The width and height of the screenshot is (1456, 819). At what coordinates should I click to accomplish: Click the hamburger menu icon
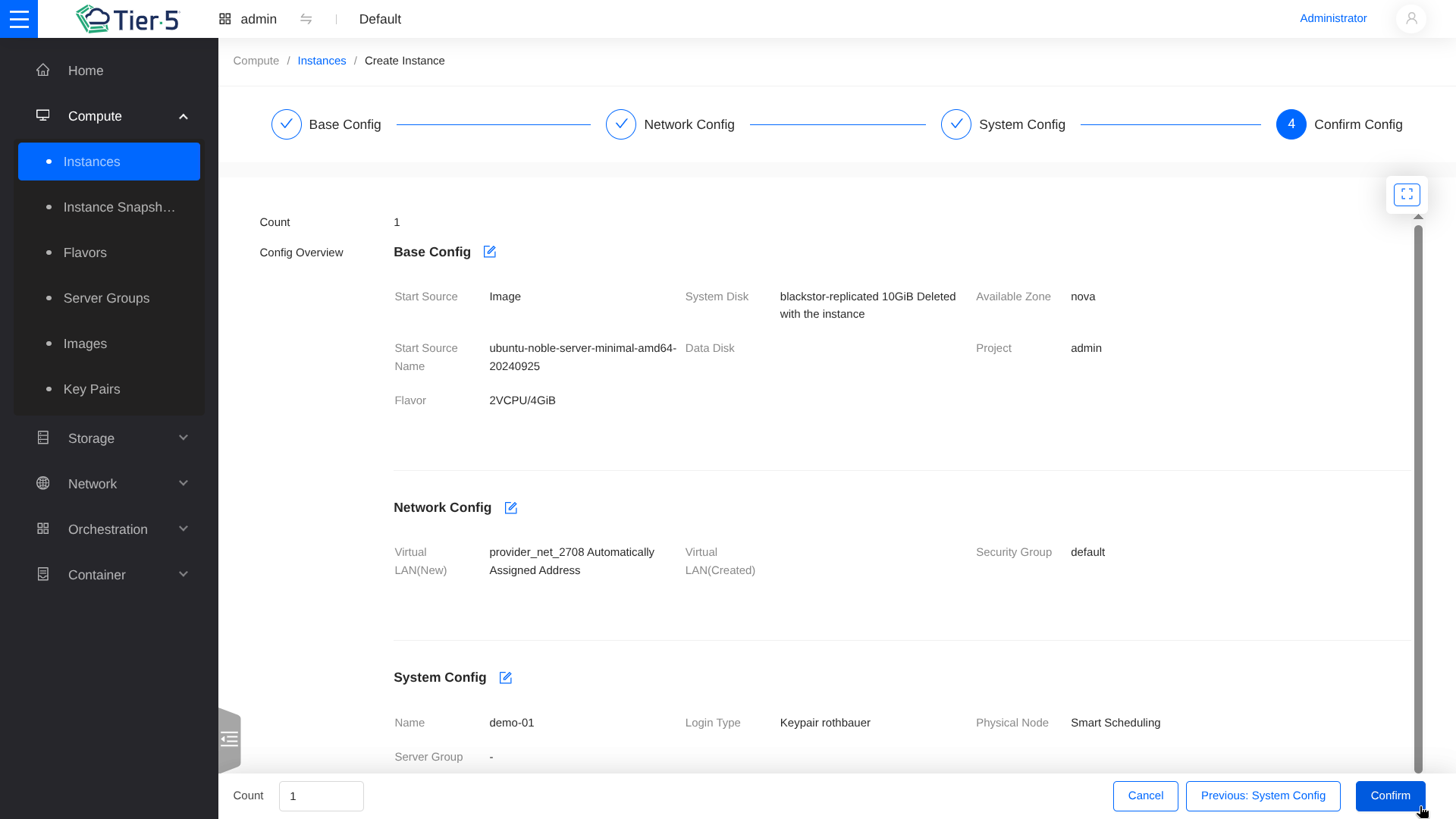click(x=19, y=19)
